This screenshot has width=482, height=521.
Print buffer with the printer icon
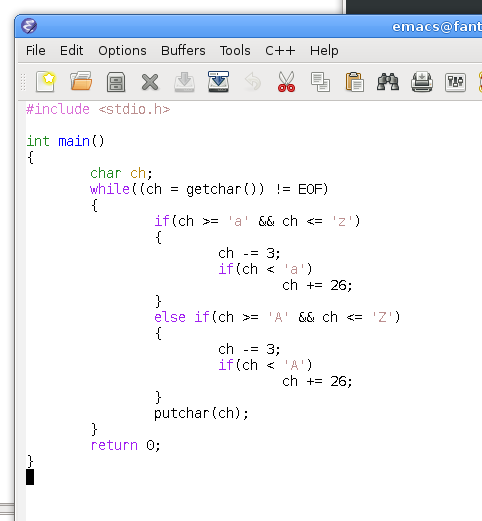422,82
